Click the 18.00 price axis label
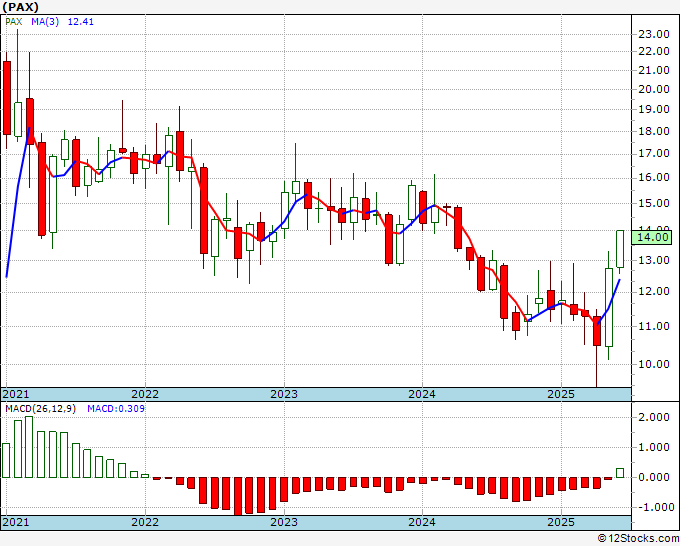 click(654, 131)
